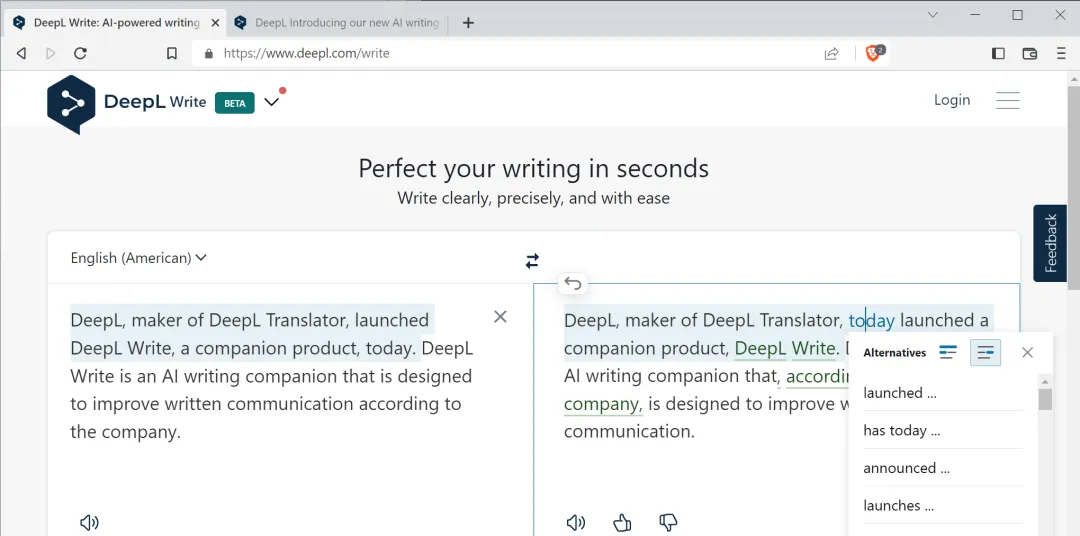Click underlined "DeepL Write." in improved text
The height and width of the screenshot is (536, 1080).
pyautogui.click(x=786, y=349)
